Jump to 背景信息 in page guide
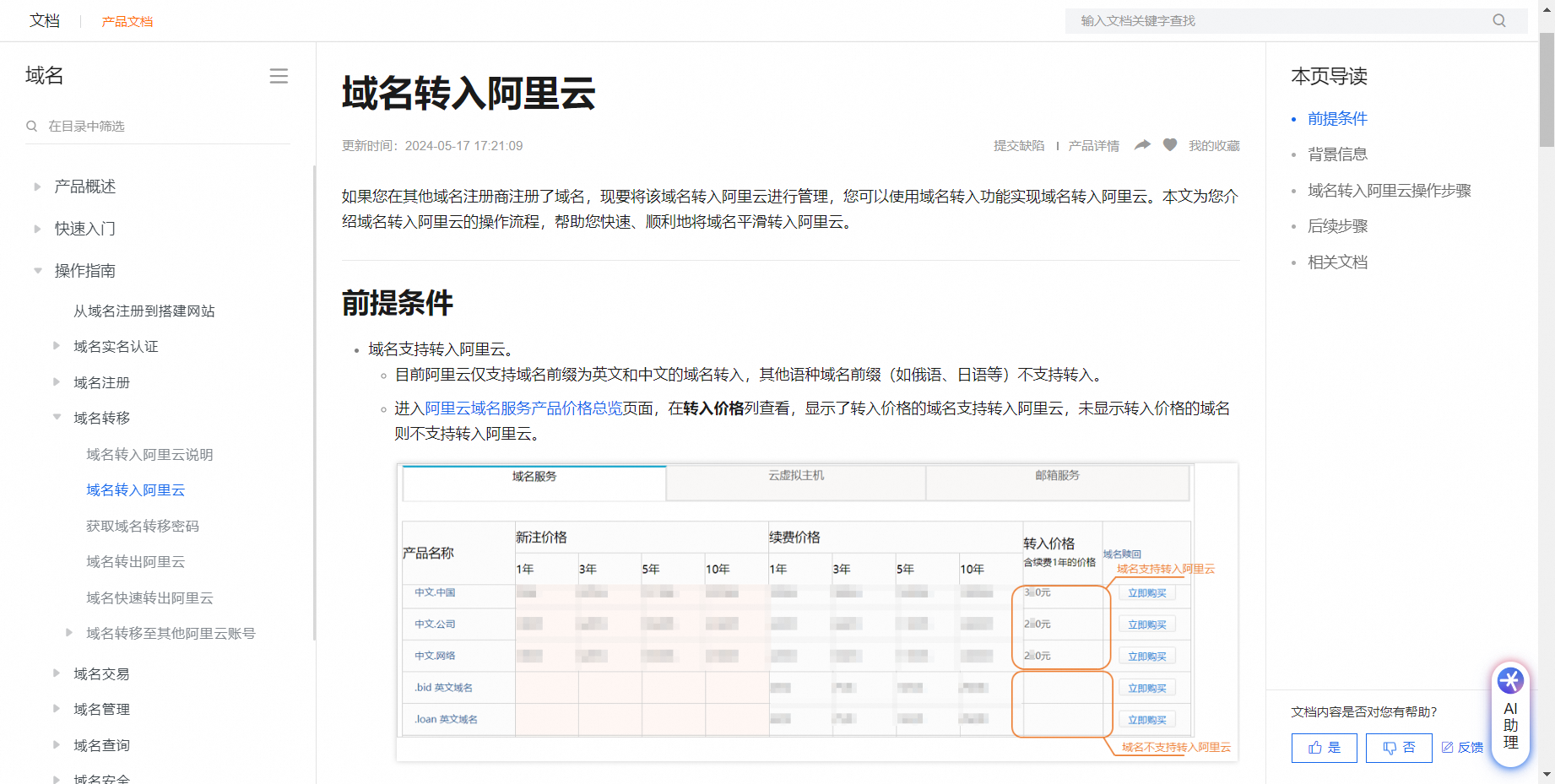The width and height of the screenshot is (1555, 784). pos(1337,154)
